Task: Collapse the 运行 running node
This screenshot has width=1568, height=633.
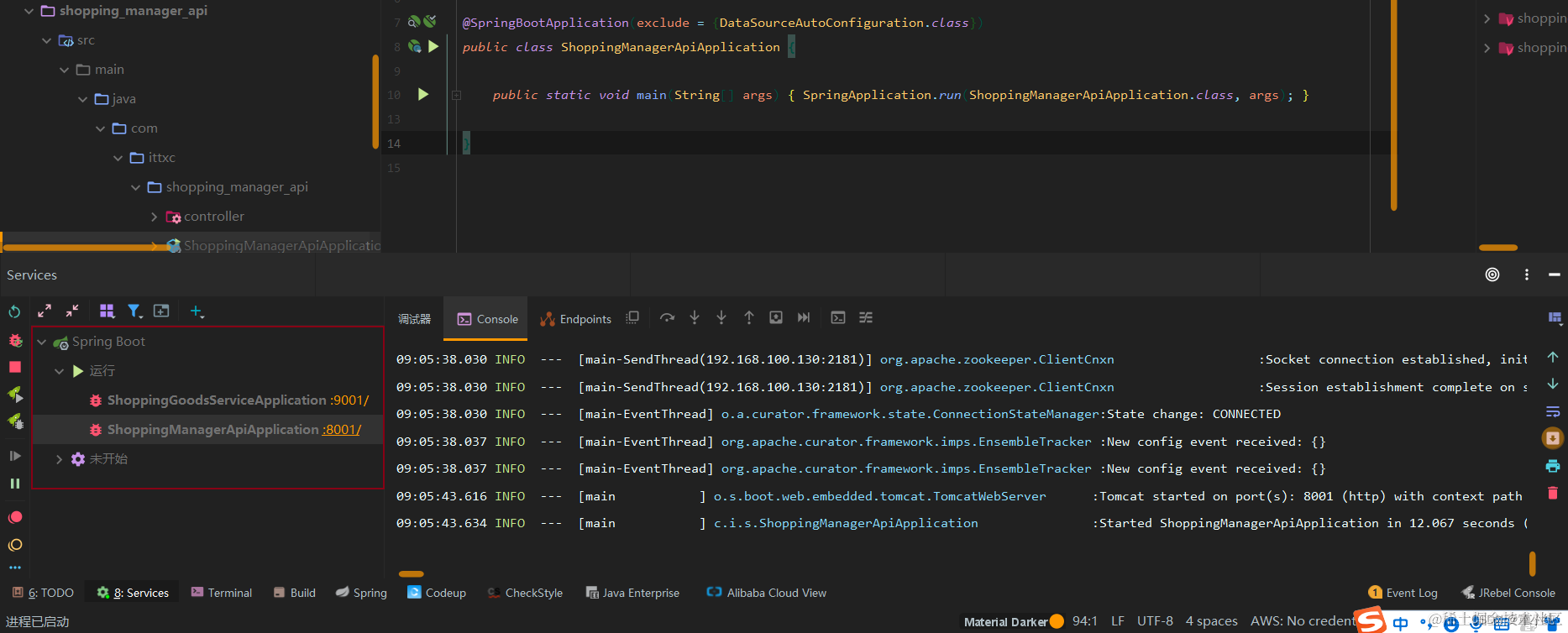Action: pos(59,371)
